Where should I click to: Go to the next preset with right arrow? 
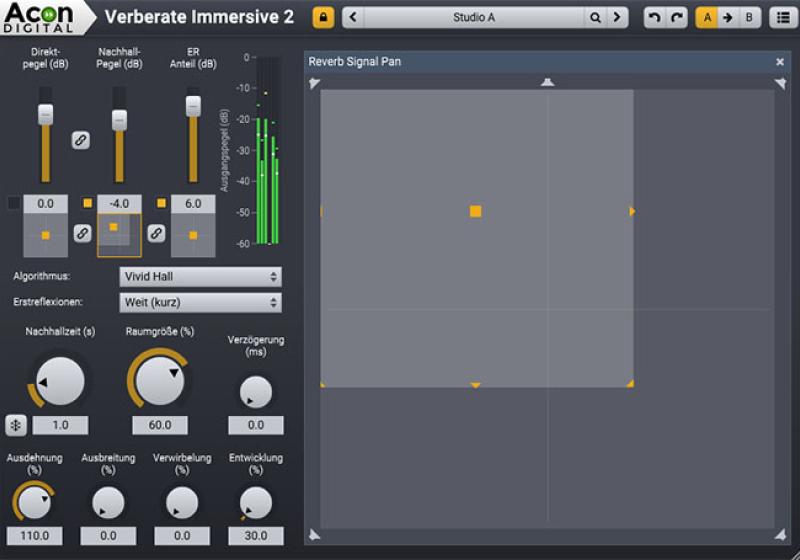pyautogui.click(x=618, y=17)
